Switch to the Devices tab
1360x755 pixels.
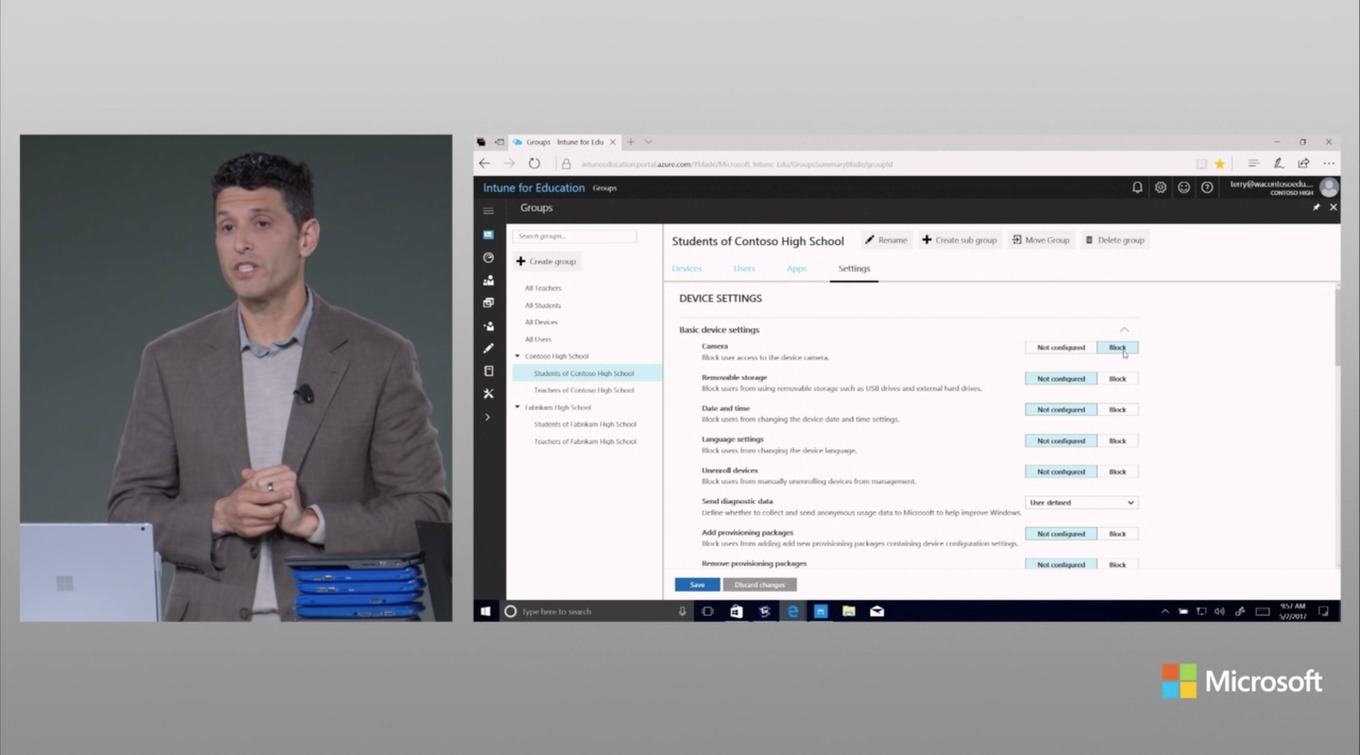coord(687,269)
